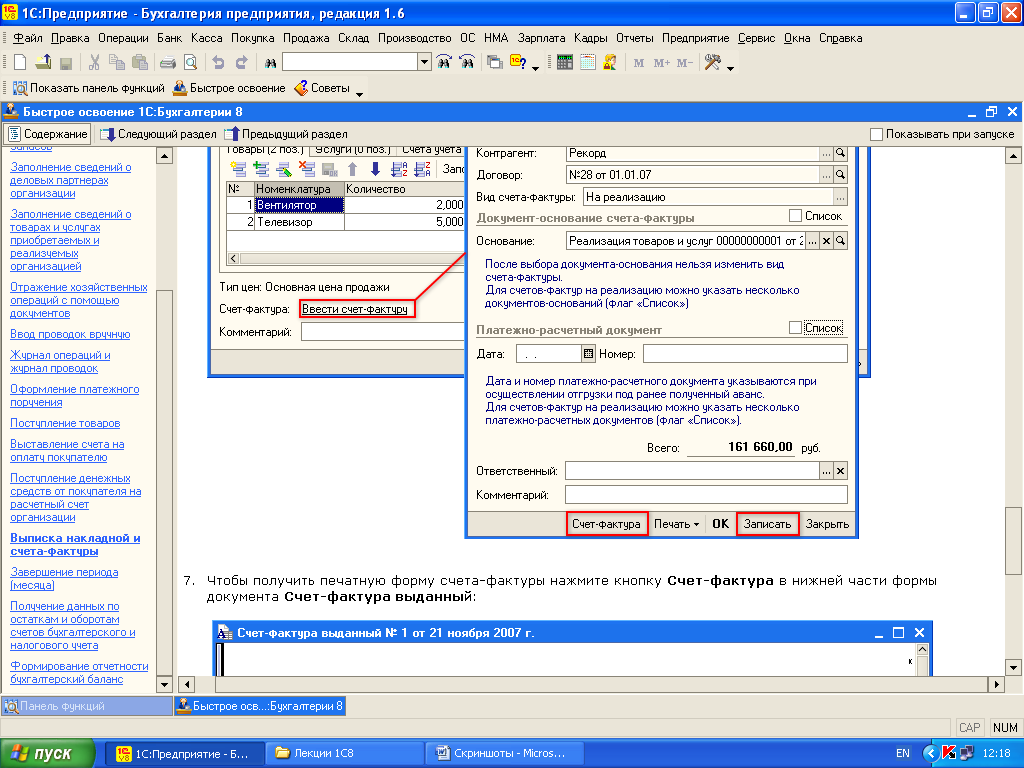Viewport: 1024px width, 768px height.
Task: Click the blue down arrow icon above goods table
Action: coord(375,169)
